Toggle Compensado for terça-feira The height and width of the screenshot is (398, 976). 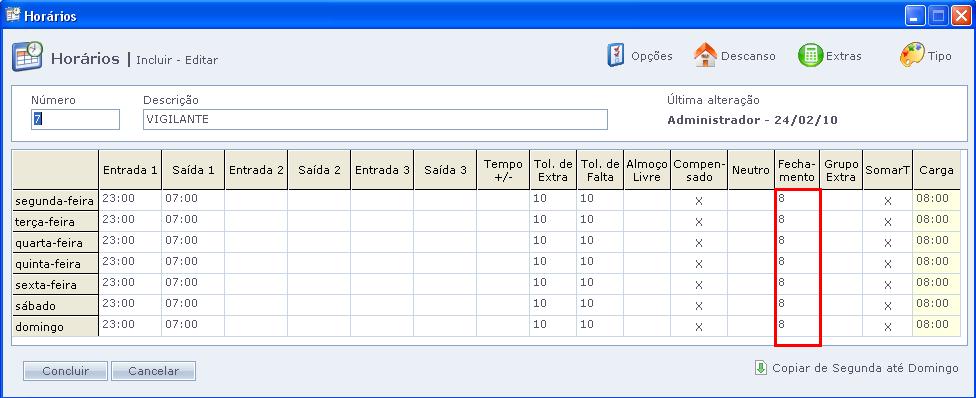coord(698,222)
